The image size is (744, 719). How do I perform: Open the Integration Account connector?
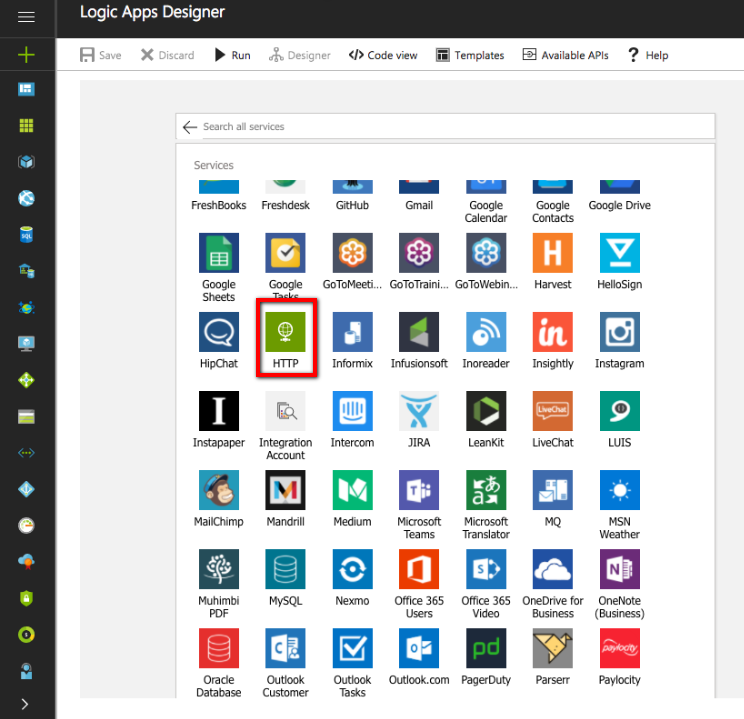285,411
